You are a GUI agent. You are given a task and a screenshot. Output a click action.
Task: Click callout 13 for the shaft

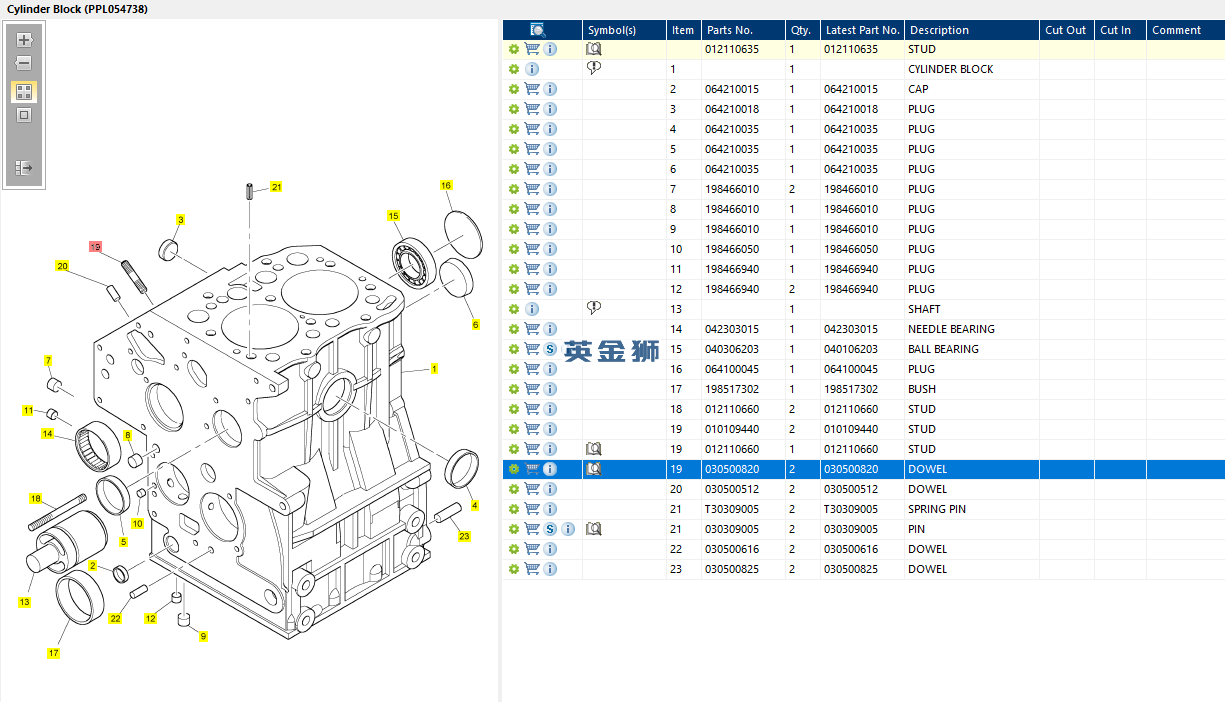pos(24,602)
